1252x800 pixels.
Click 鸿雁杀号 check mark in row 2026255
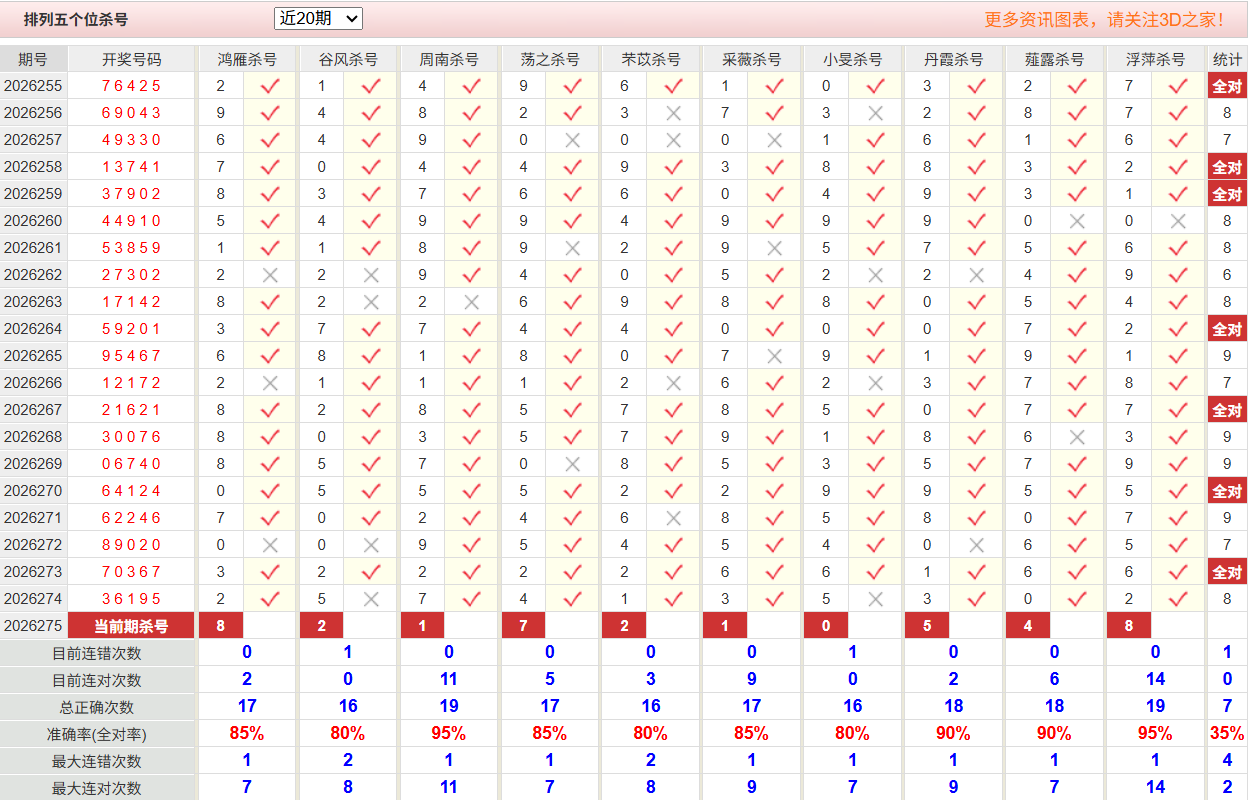270,86
